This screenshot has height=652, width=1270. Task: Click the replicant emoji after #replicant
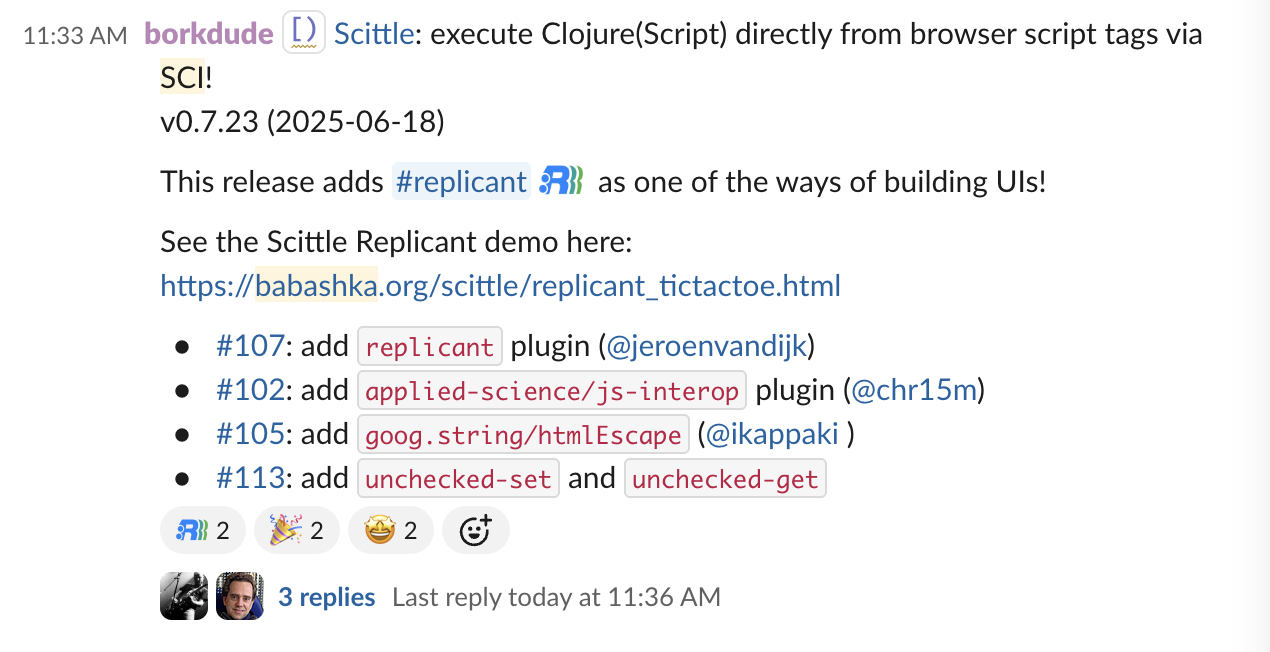(561, 181)
